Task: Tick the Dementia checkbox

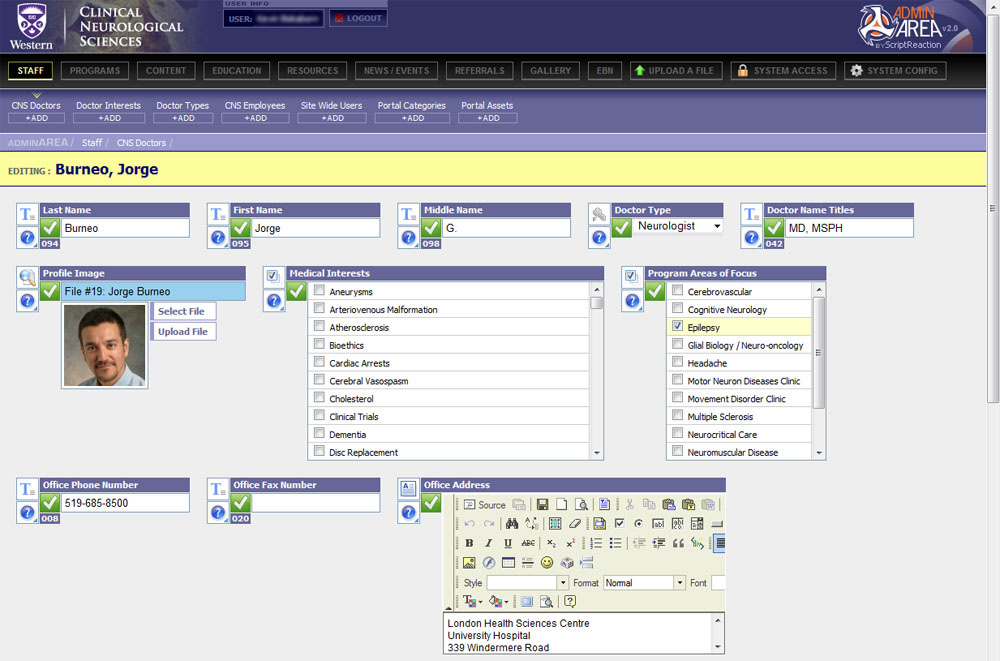Action: click(x=319, y=434)
